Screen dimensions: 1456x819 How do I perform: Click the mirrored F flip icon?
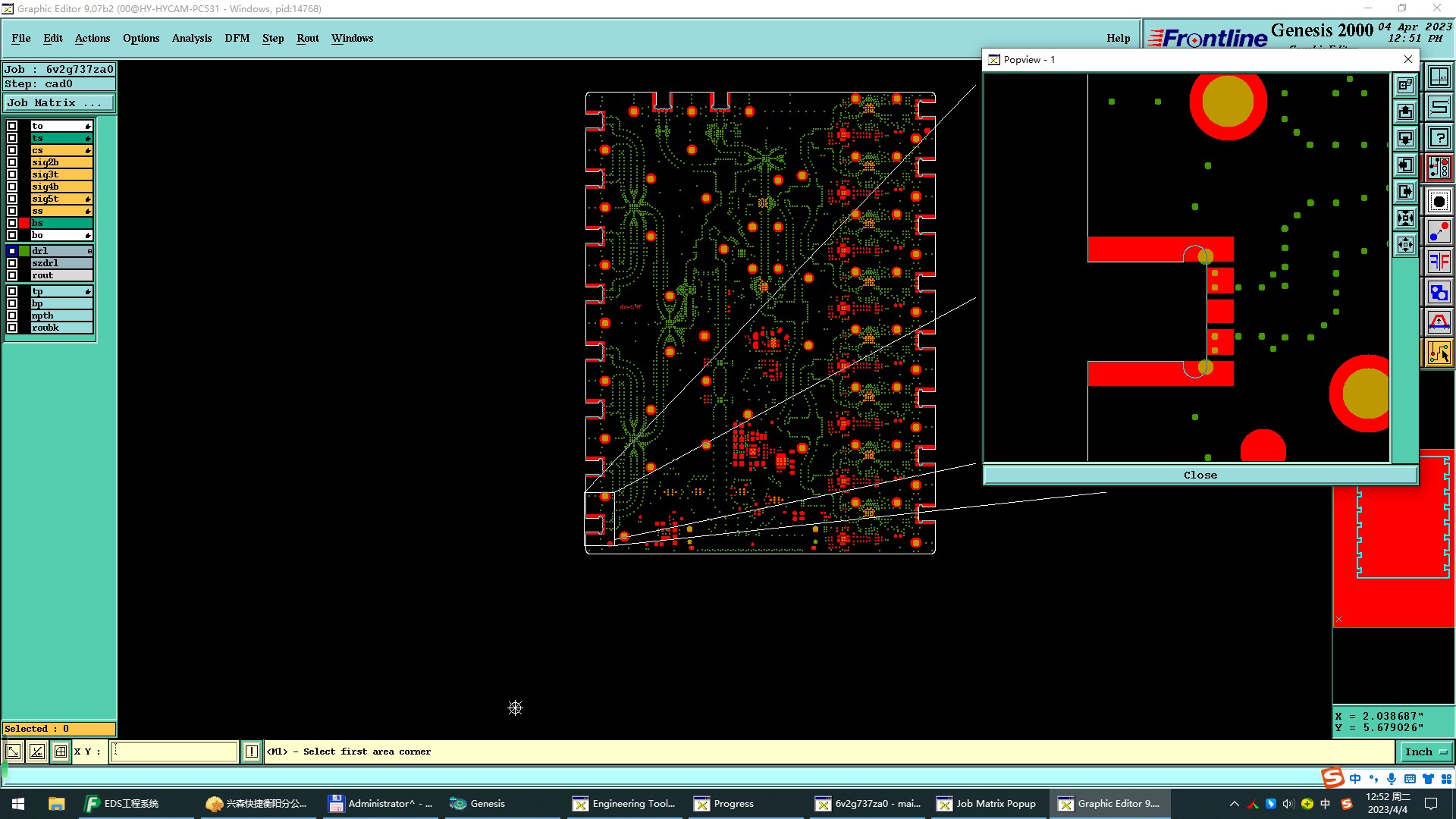pos(1439,262)
